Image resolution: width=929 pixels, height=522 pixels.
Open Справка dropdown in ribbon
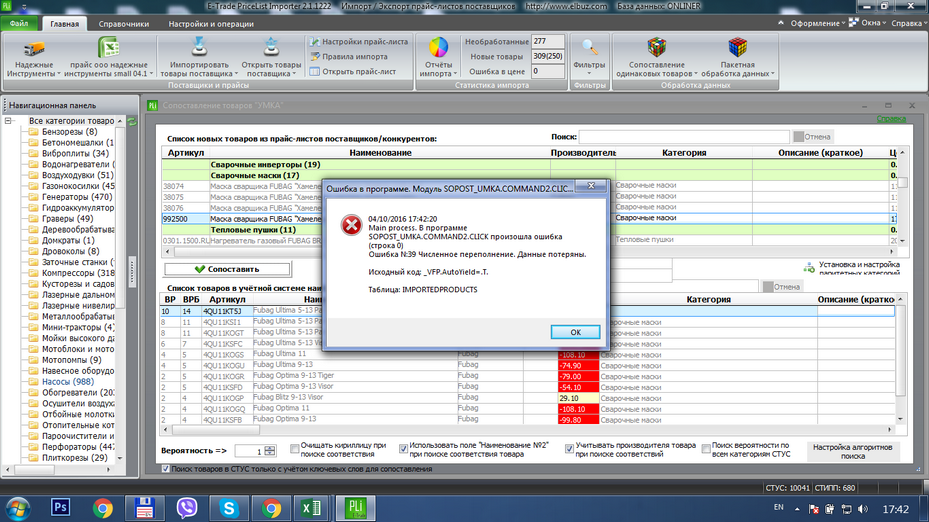click(x=909, y=23)
